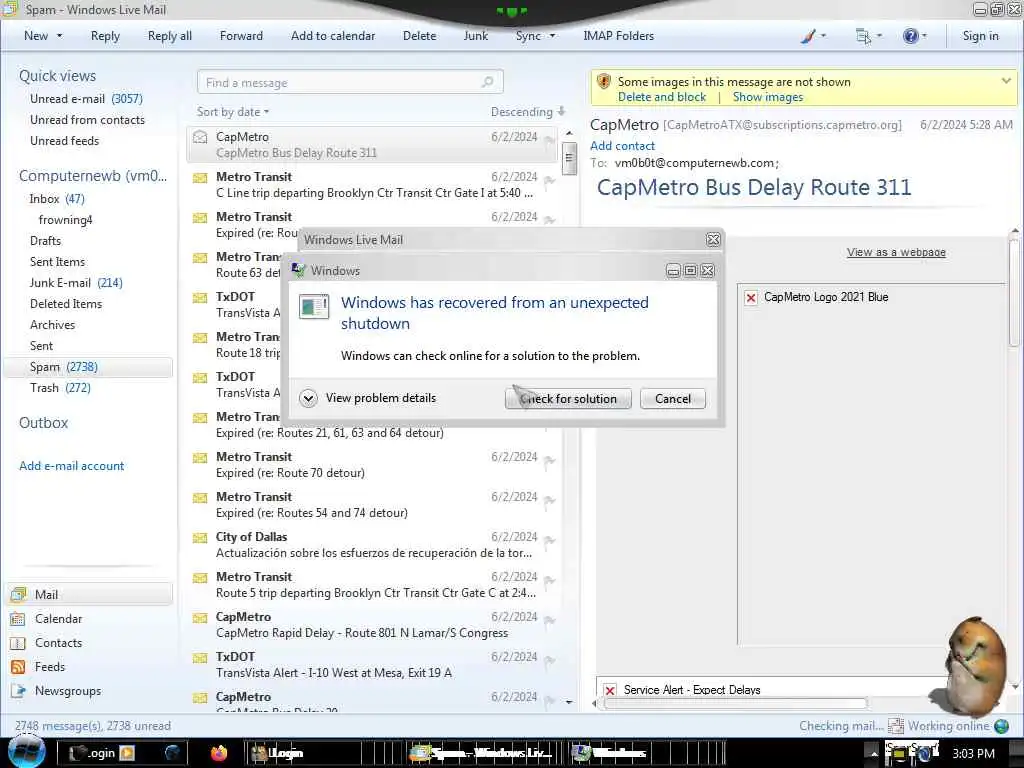Flag the CapMetro Rapid Delay Route 801 message

[549, 621]
